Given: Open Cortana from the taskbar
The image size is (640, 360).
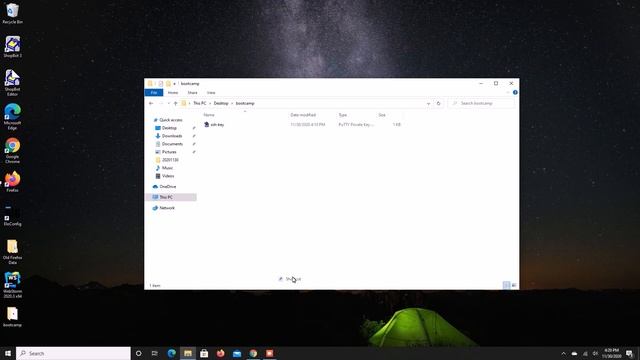Looking at the screenshot, I should click(x=138, y=353).
